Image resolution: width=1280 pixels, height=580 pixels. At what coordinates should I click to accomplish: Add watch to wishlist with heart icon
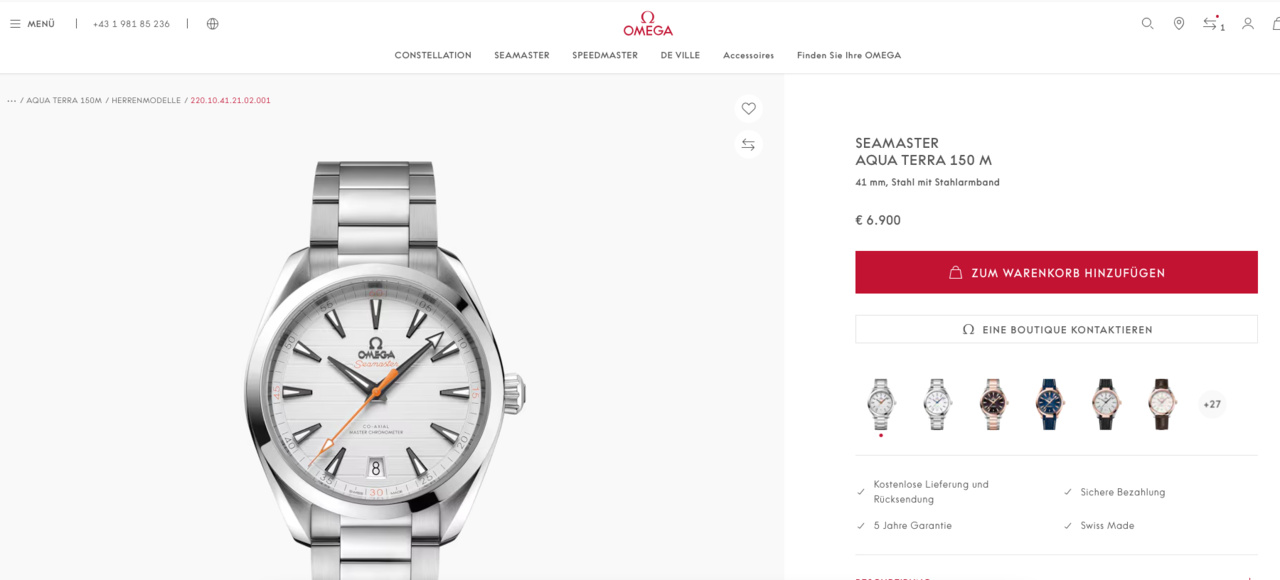(x=748, y=109)
